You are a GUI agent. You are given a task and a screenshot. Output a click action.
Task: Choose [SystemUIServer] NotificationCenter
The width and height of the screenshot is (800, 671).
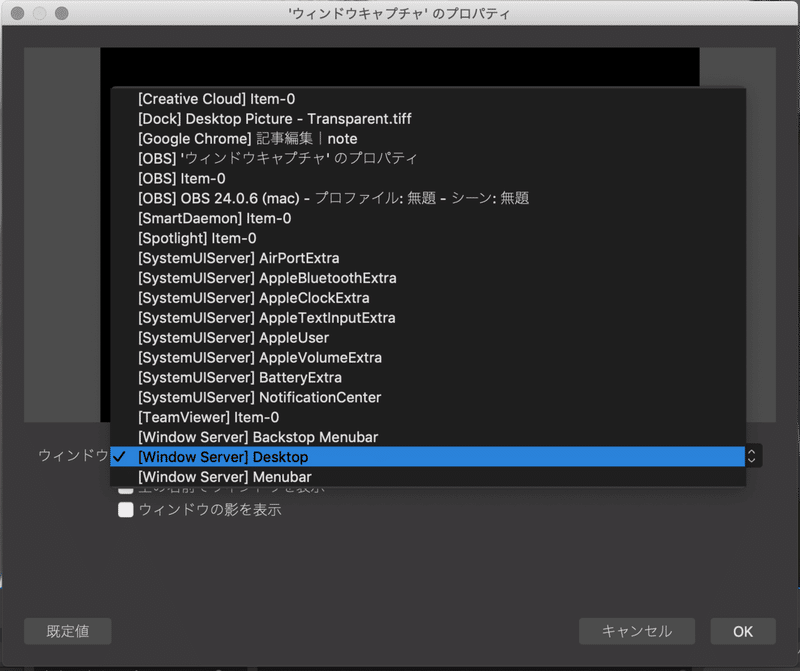(x=428, y=397)
